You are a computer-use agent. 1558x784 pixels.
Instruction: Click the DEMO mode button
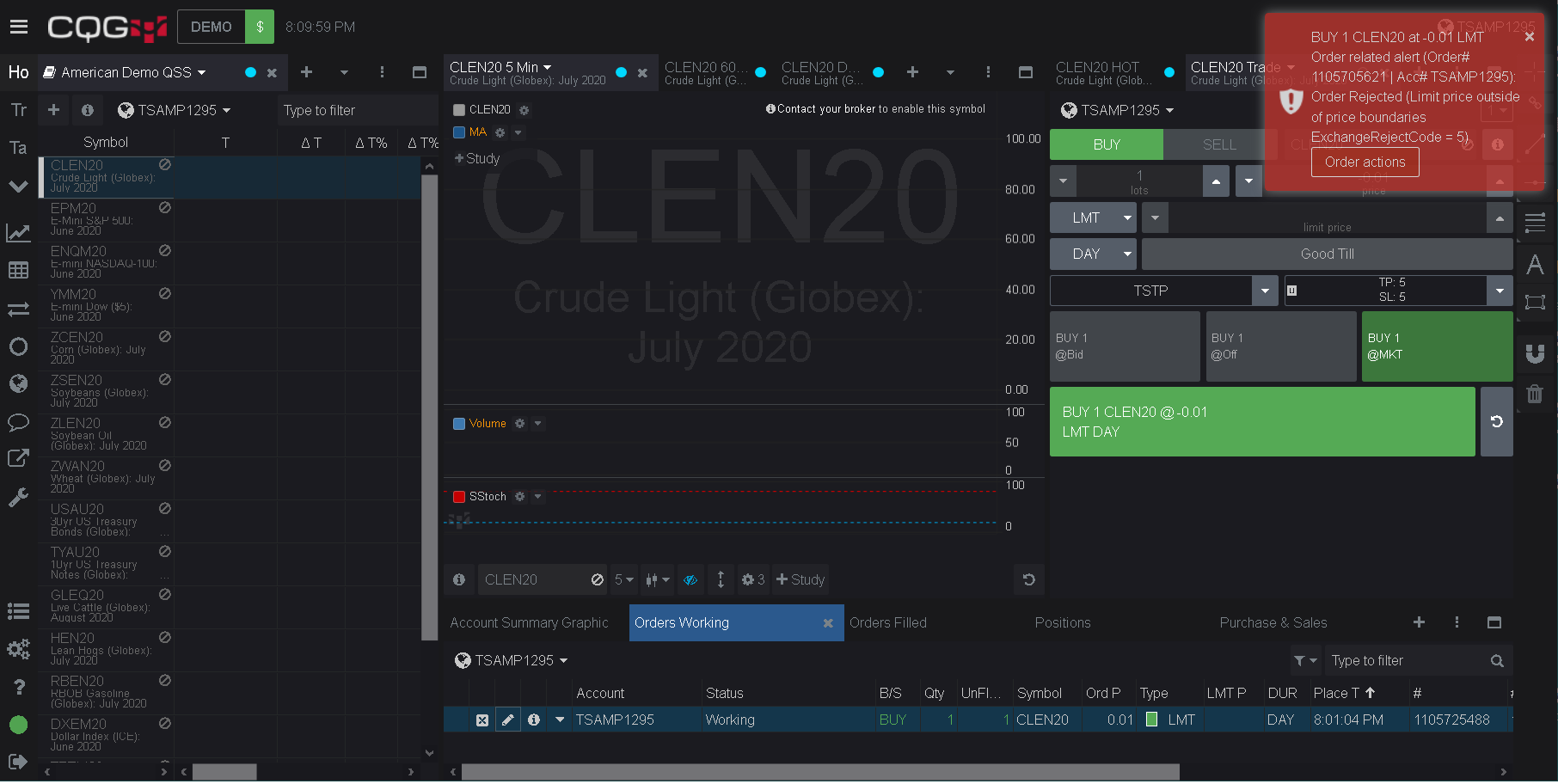pos(212,27)
